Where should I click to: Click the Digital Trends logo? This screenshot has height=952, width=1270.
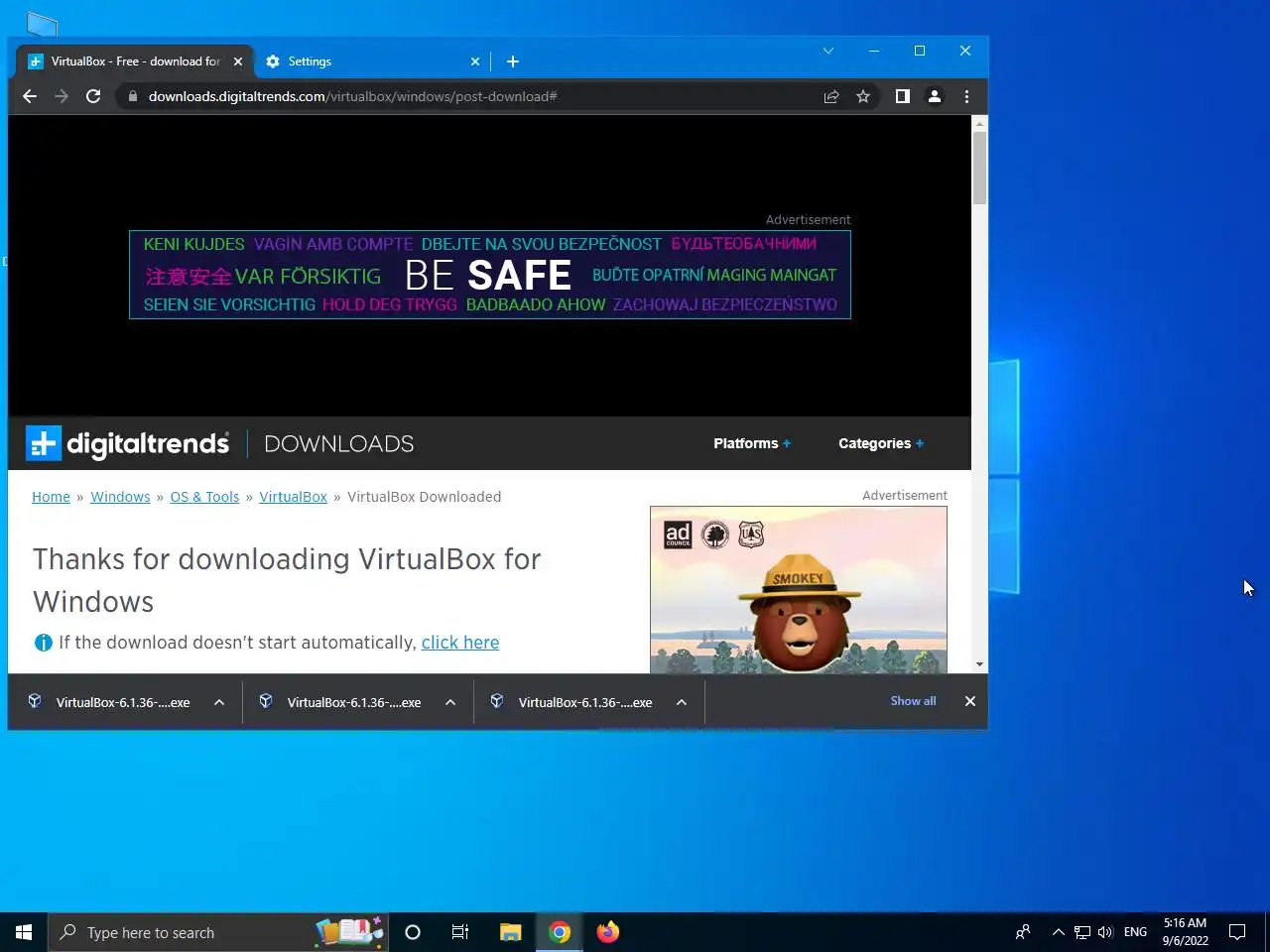128,443
